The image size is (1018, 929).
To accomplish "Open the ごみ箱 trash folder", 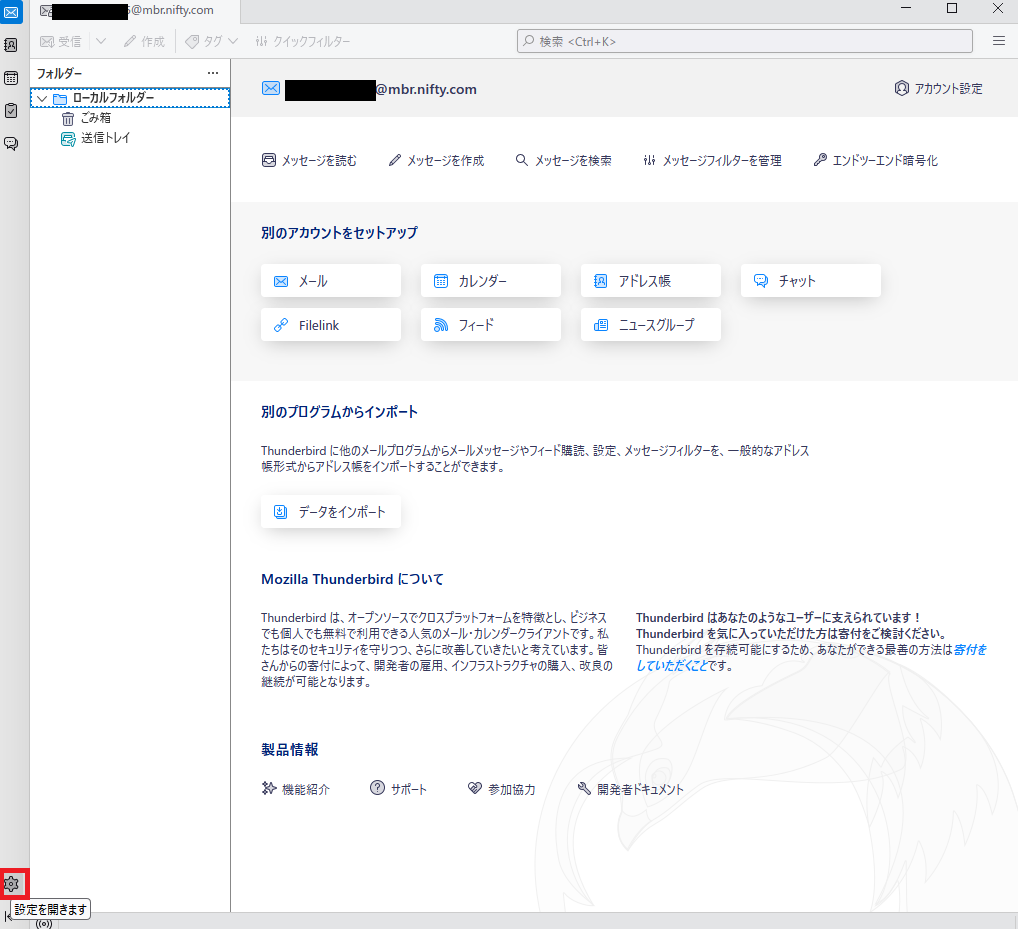I will point(95,118).
